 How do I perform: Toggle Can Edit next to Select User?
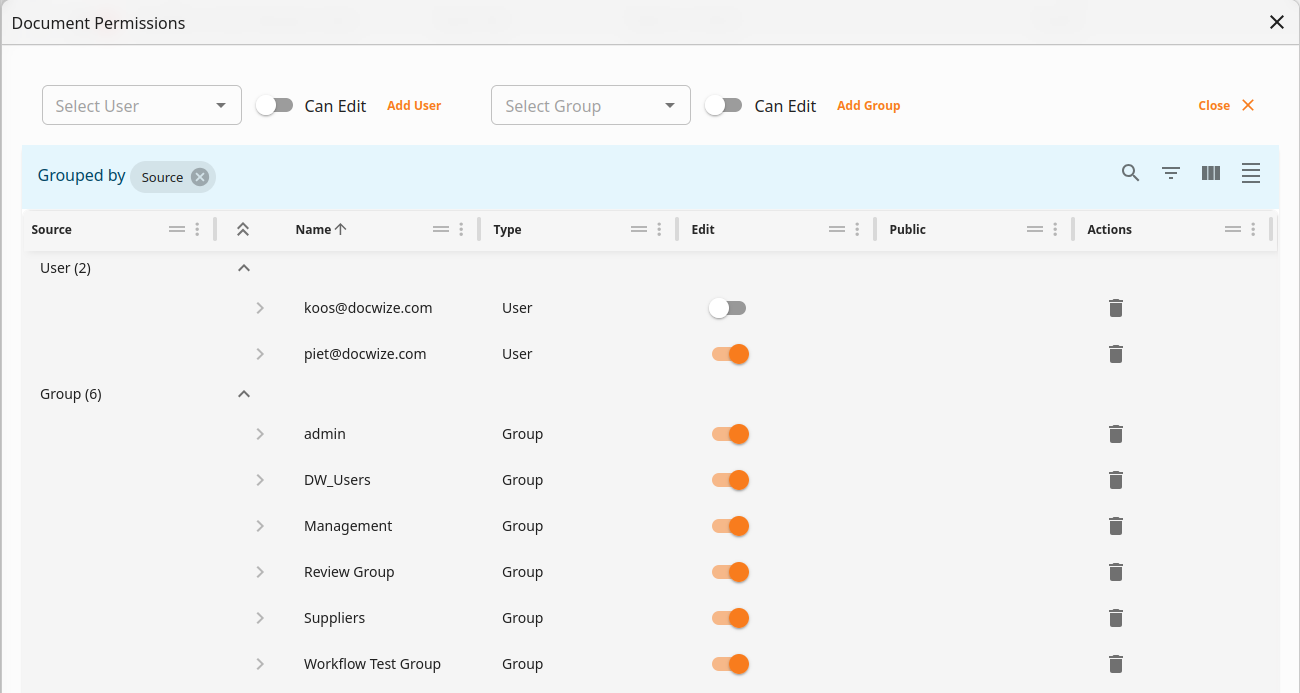pos(274,104)
